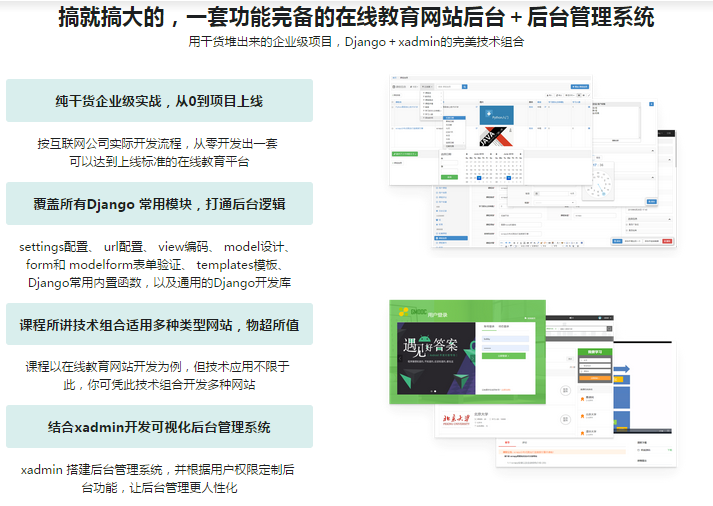Viewport: 713px width, 506px height.
Task: Click the carousel left arrow on login banner
Action: click(x=400, y=359)
